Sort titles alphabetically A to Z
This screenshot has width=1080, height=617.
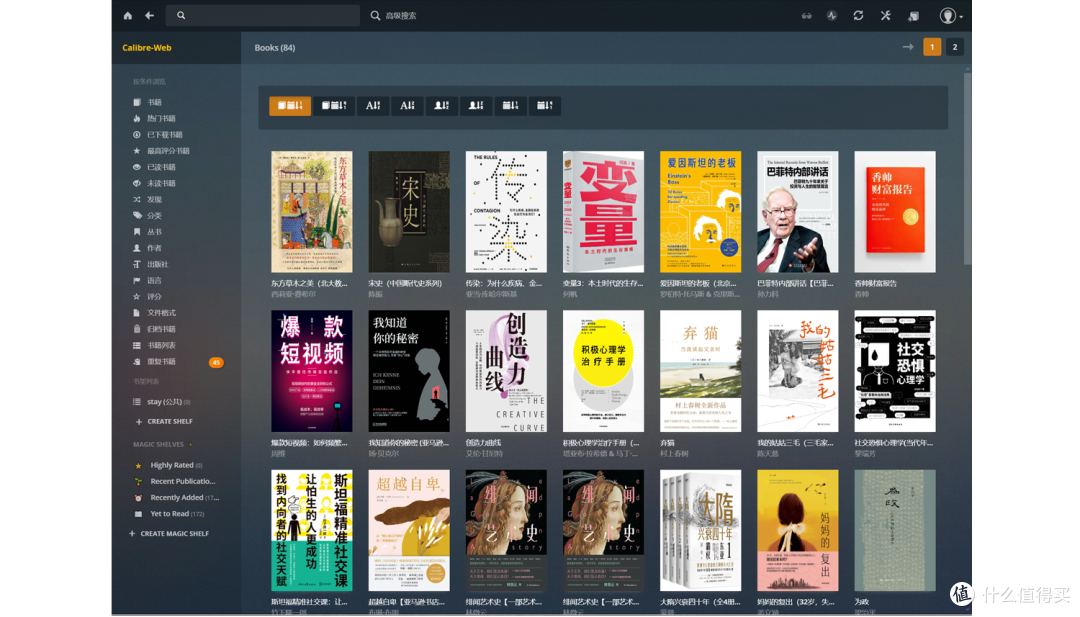(373, 105)
